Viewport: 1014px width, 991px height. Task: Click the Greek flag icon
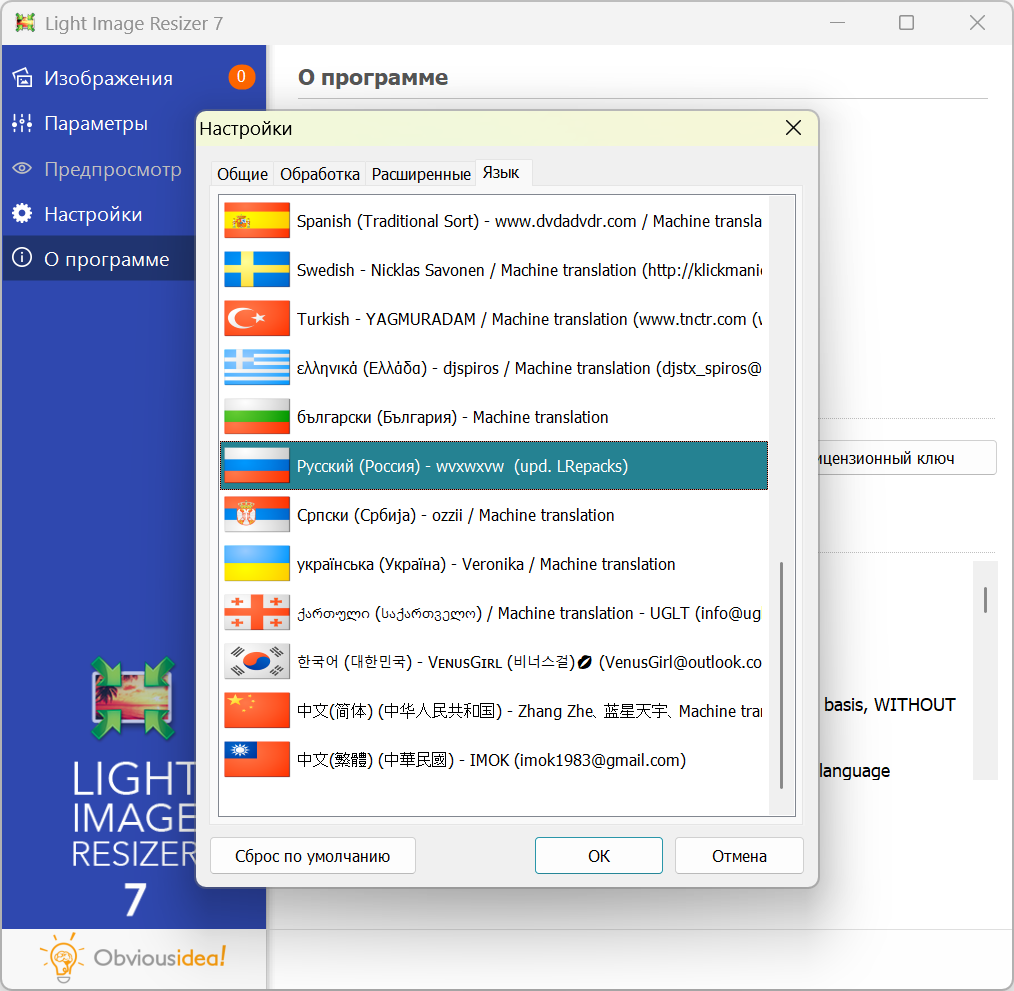click(257, 367)
